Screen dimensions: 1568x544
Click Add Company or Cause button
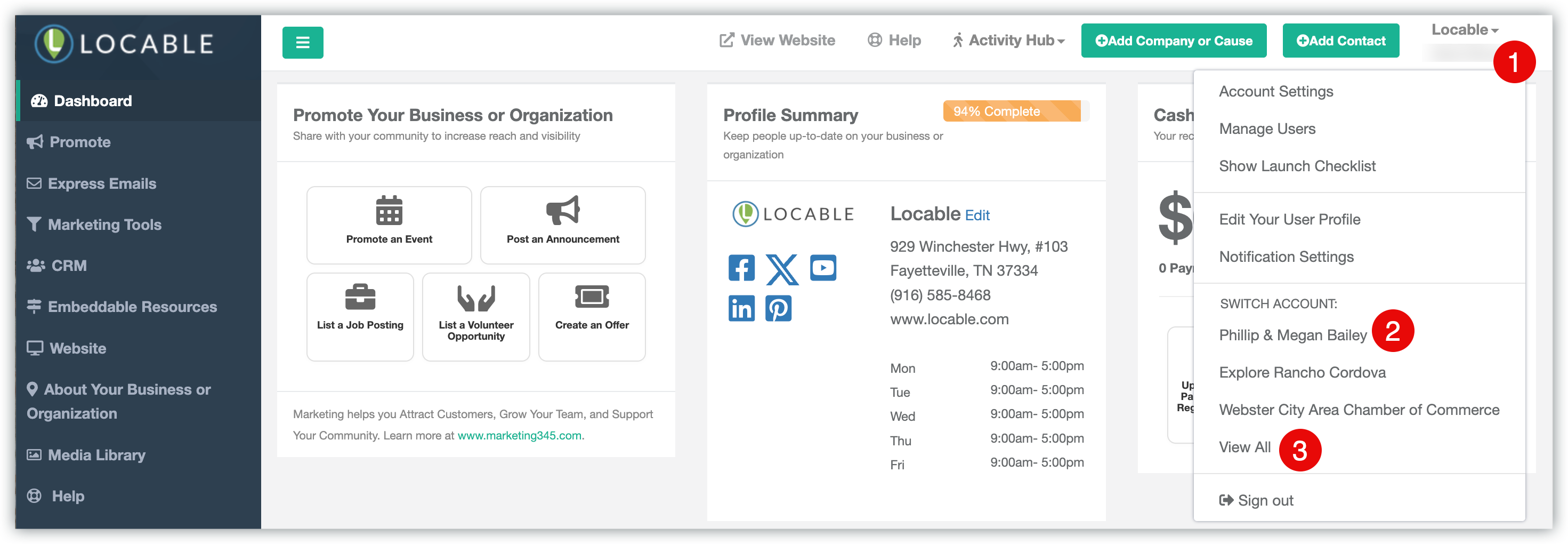coord(1174,41)
